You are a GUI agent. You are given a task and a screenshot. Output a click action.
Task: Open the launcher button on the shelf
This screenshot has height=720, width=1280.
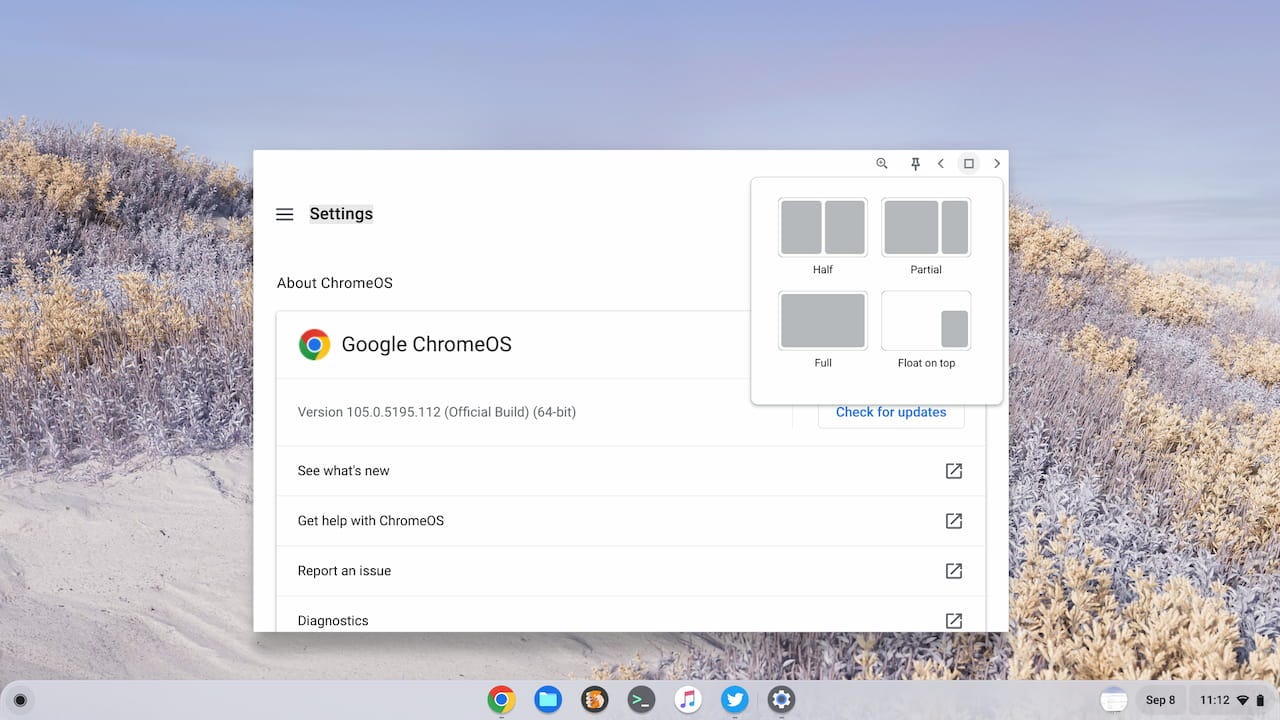(20, 700)
